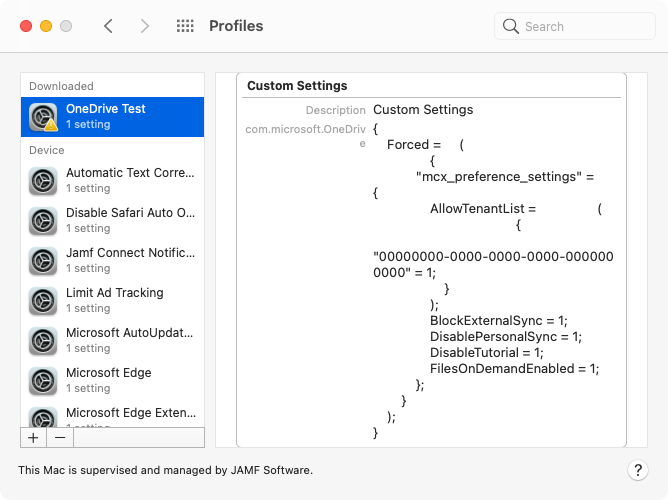Select the Microsoft AutoUpdat... profile

point(112,341)
